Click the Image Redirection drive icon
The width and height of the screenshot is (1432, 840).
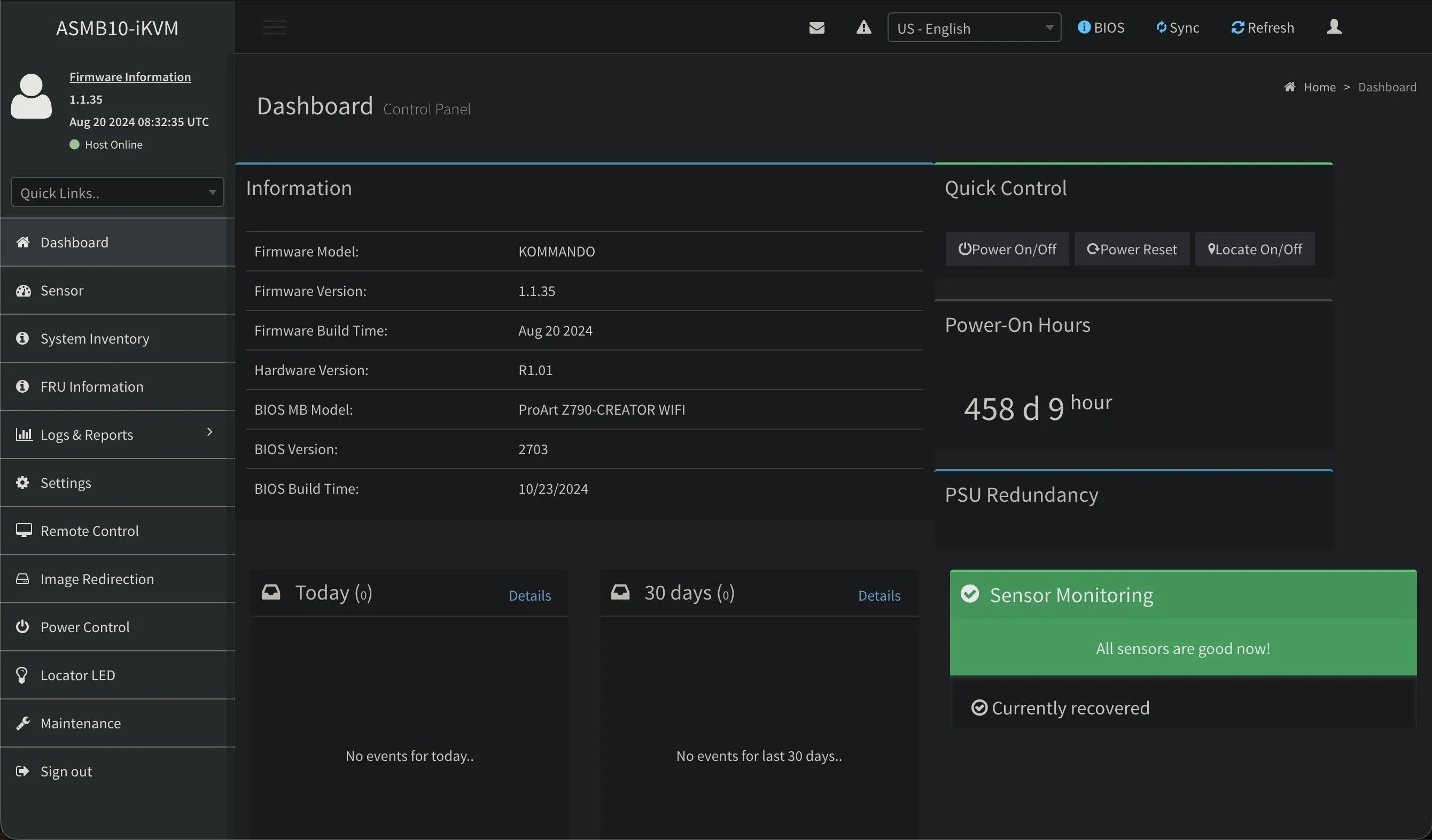pos(22,579)
